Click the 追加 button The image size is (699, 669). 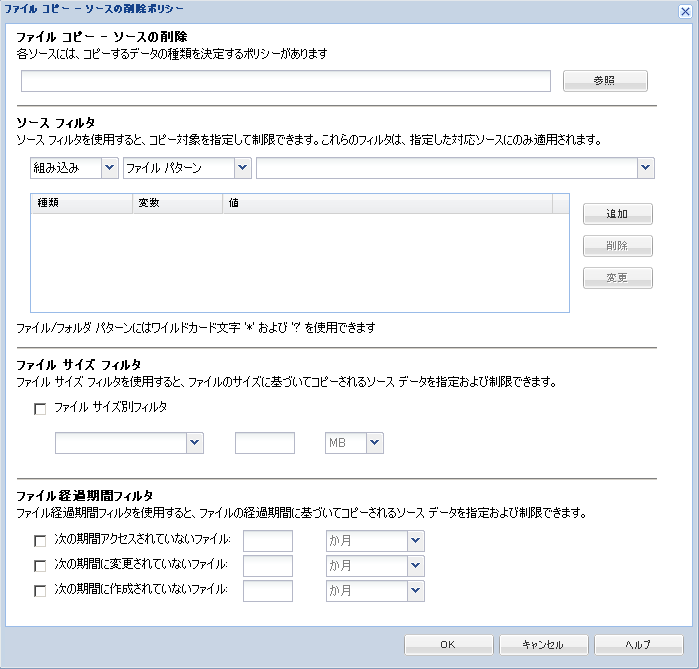point(617,214)
